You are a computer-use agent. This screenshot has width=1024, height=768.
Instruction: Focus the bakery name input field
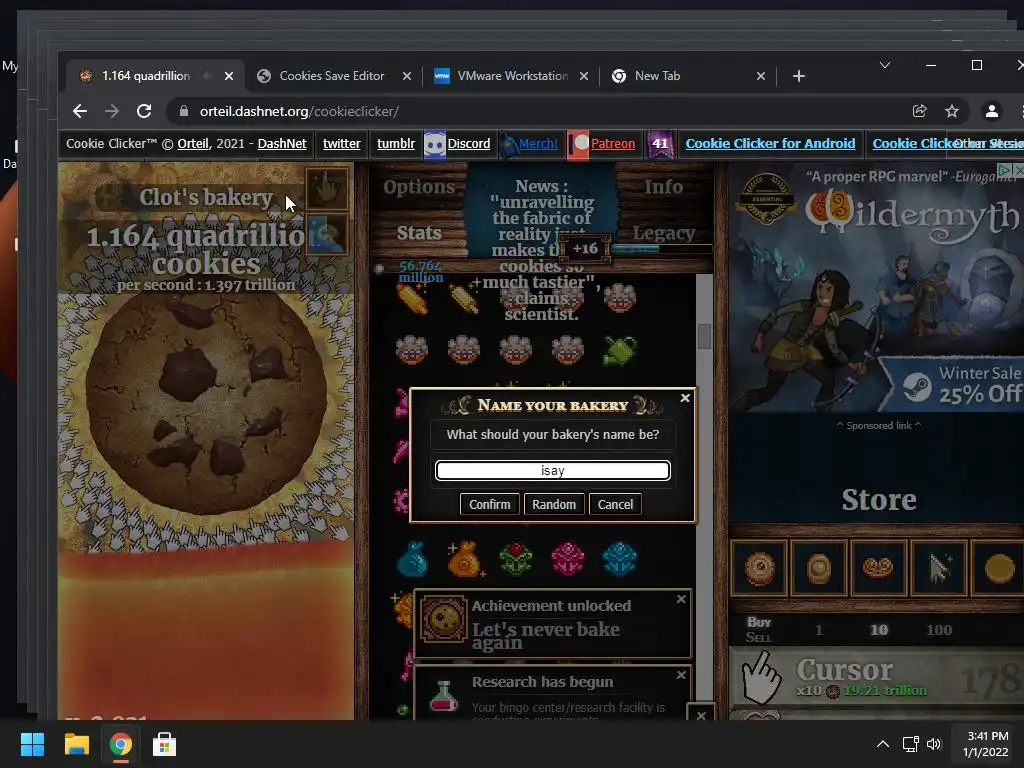[x=552, y=470]
